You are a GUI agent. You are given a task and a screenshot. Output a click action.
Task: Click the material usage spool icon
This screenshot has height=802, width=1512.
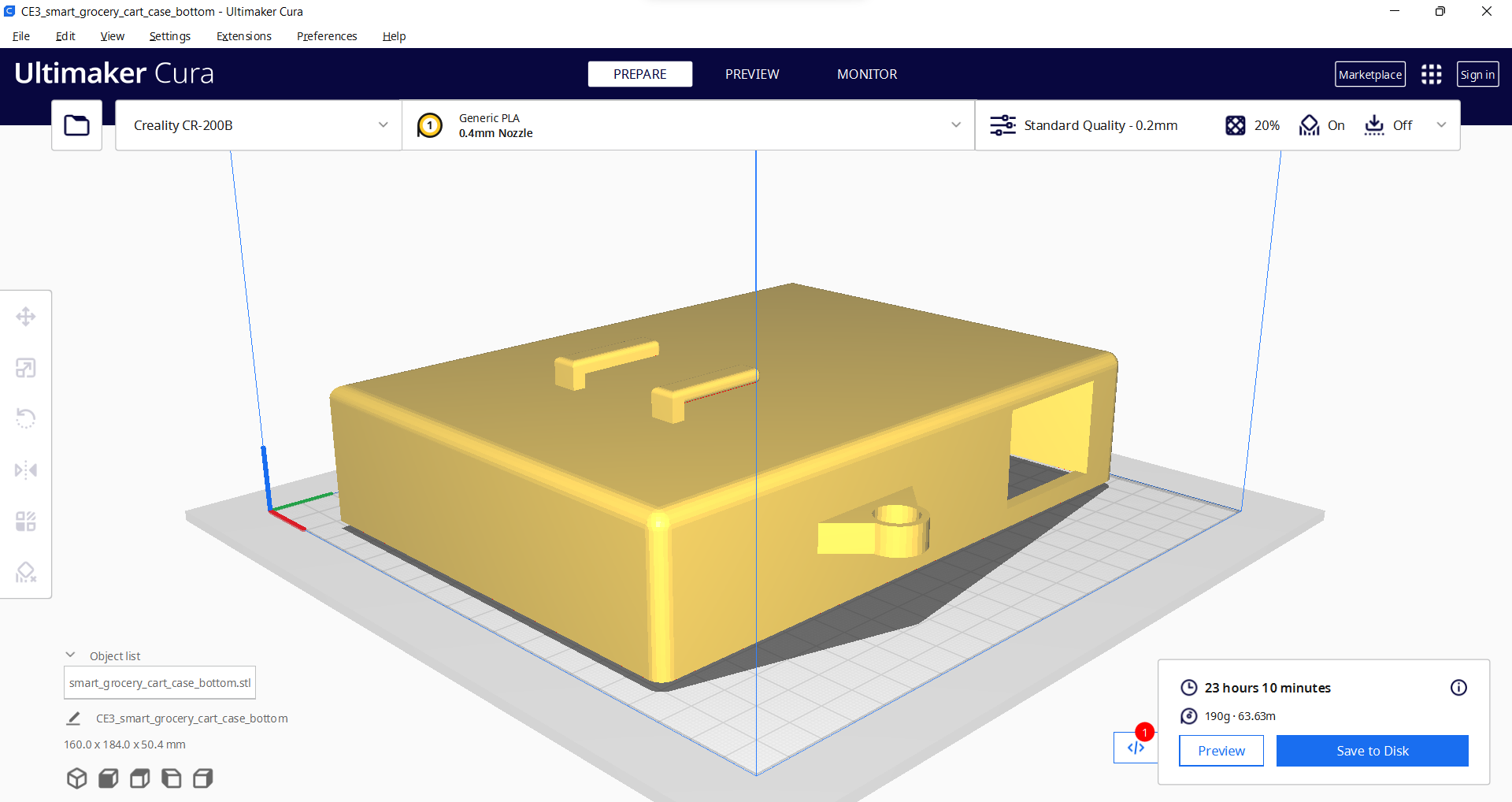point(1189,716)
